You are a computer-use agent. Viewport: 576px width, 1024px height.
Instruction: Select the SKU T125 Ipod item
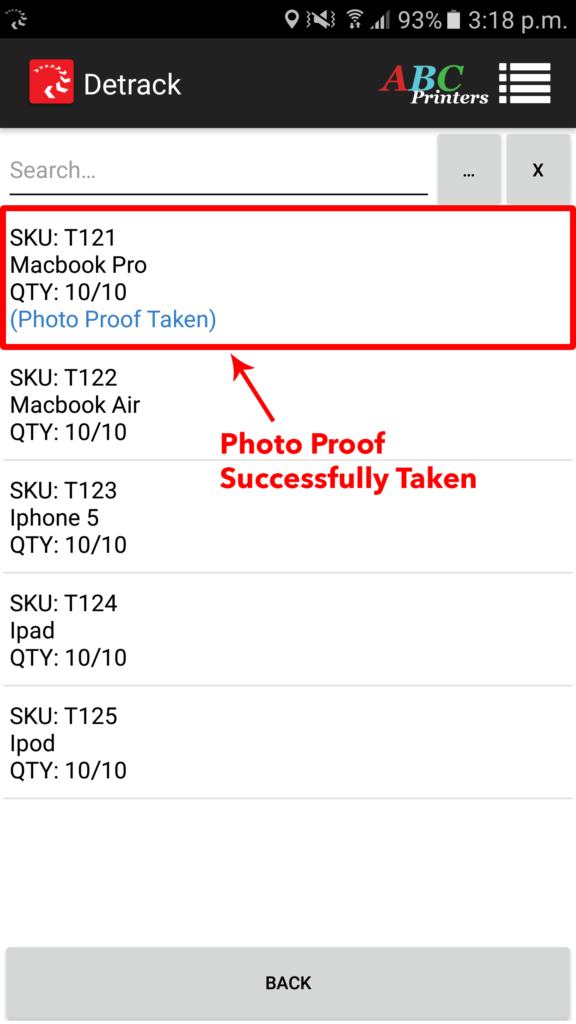pyautogui.click(x=288, y=743)
